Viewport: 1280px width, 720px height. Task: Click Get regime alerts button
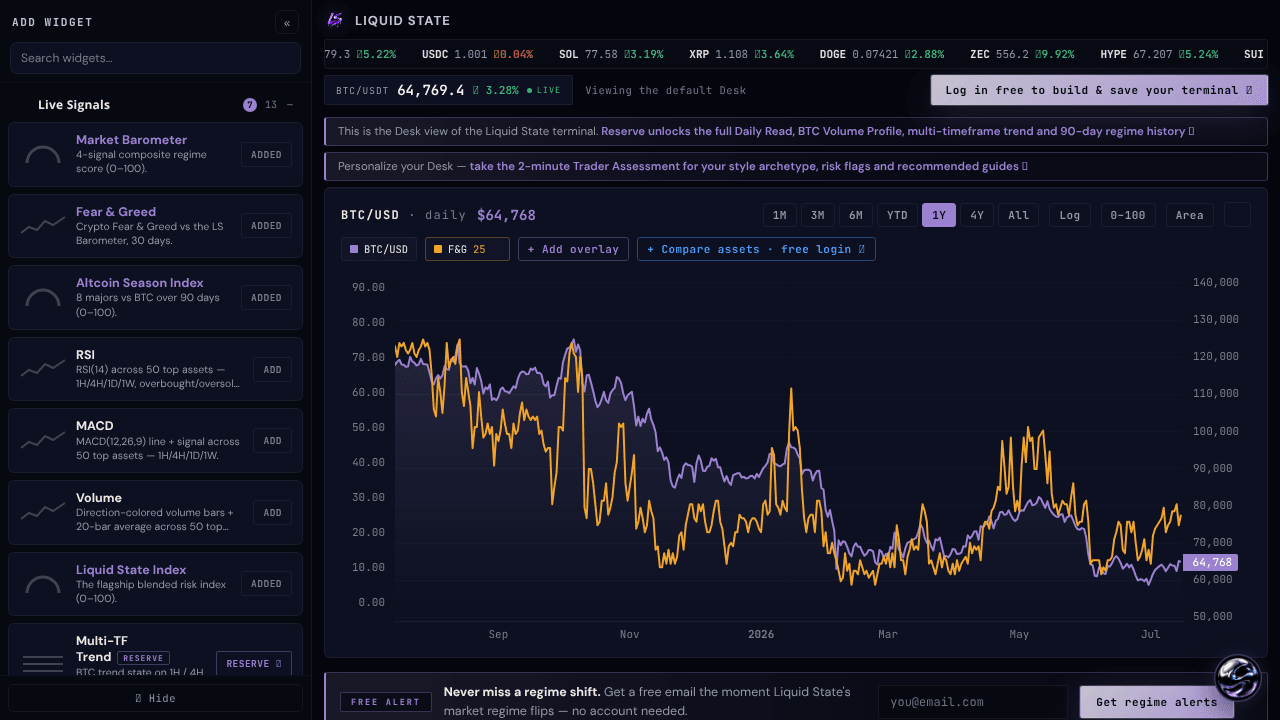pyautogui.click(x=1157, y=702)
